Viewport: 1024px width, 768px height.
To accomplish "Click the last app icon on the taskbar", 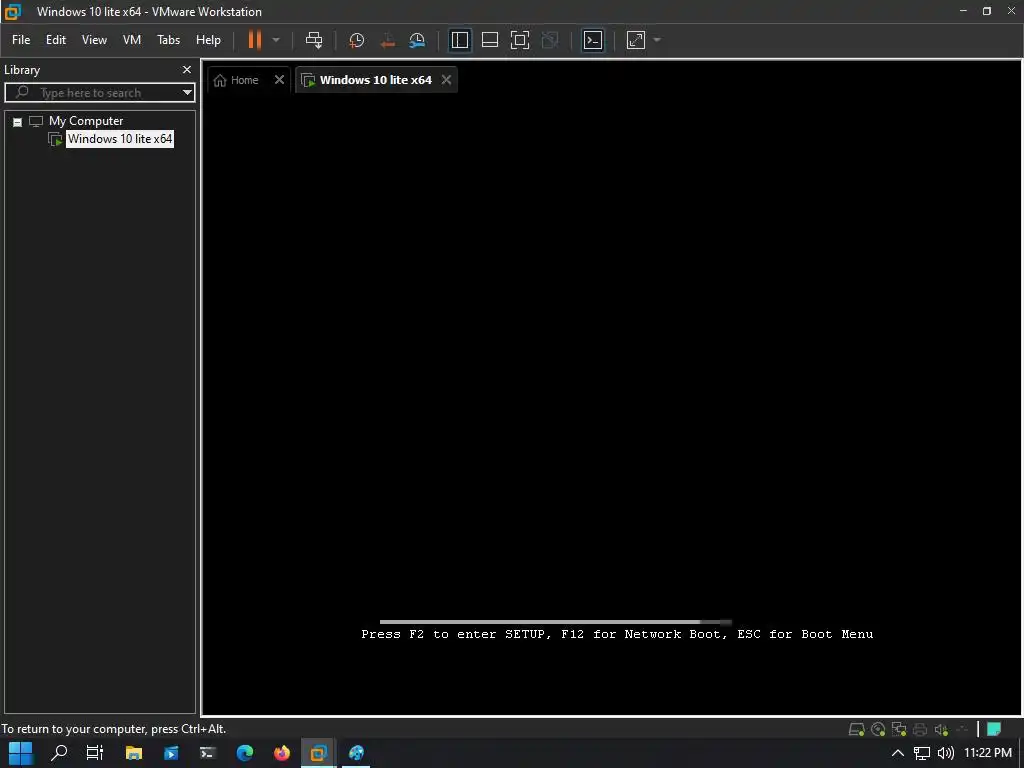I will (356, 753).
